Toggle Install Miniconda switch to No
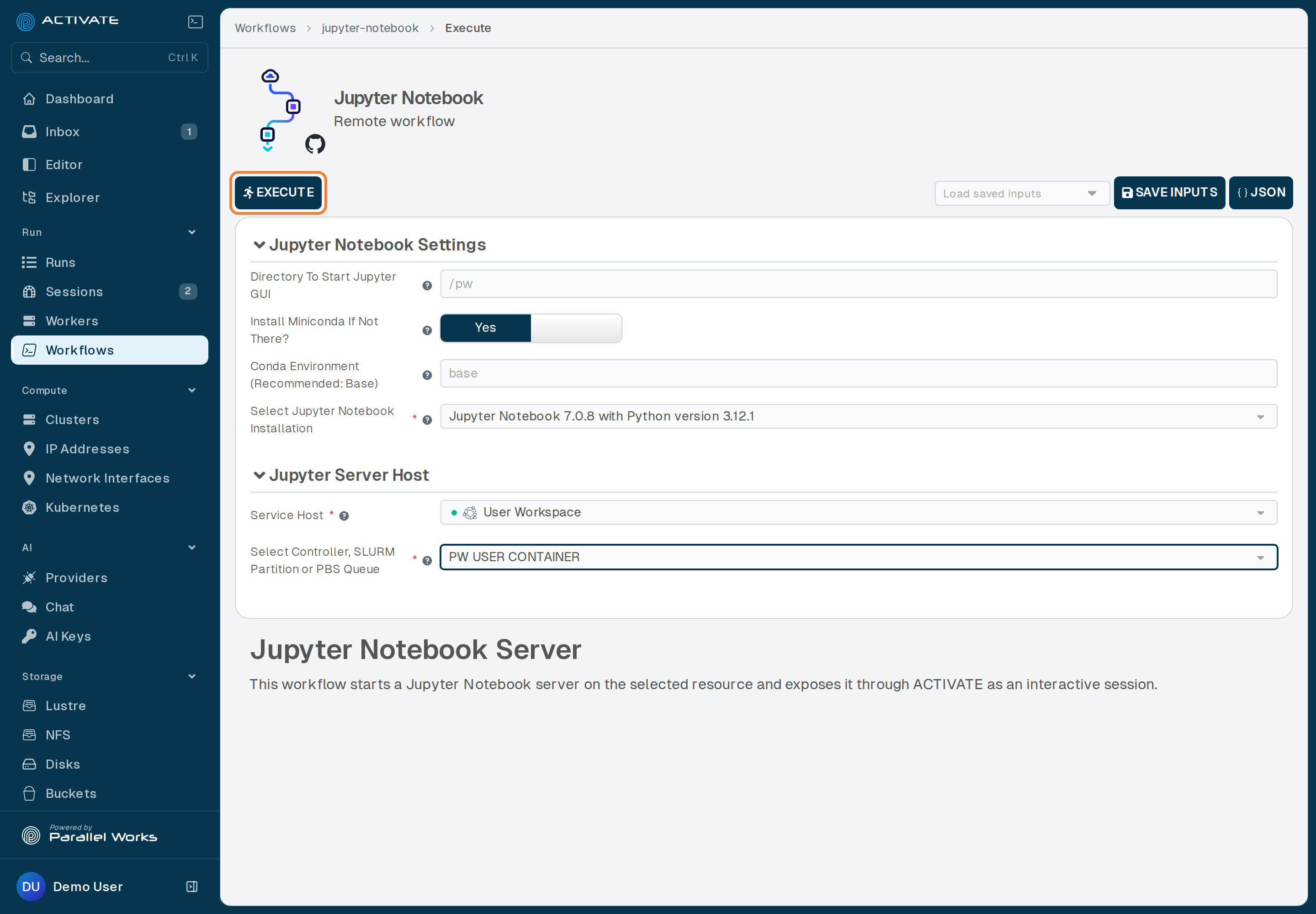Screen dimensions: 1316x914 [x=576, y=328]
